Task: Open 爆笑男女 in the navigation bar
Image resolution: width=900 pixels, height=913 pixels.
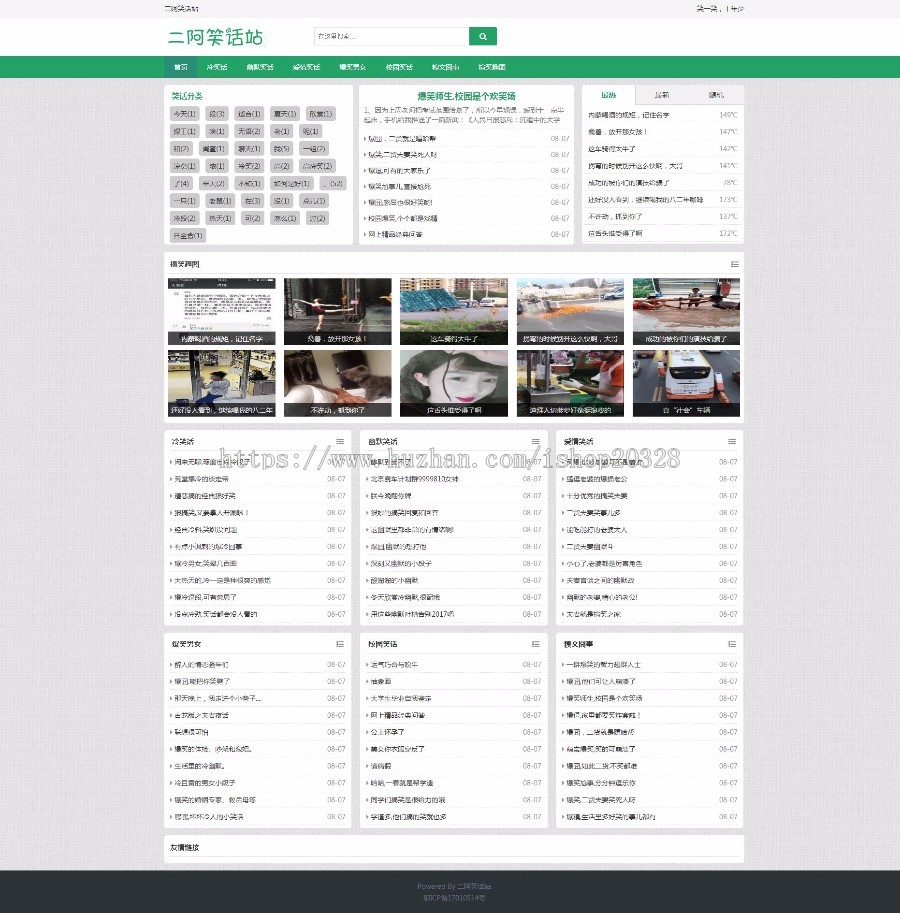Action: (x=352, y=67)
